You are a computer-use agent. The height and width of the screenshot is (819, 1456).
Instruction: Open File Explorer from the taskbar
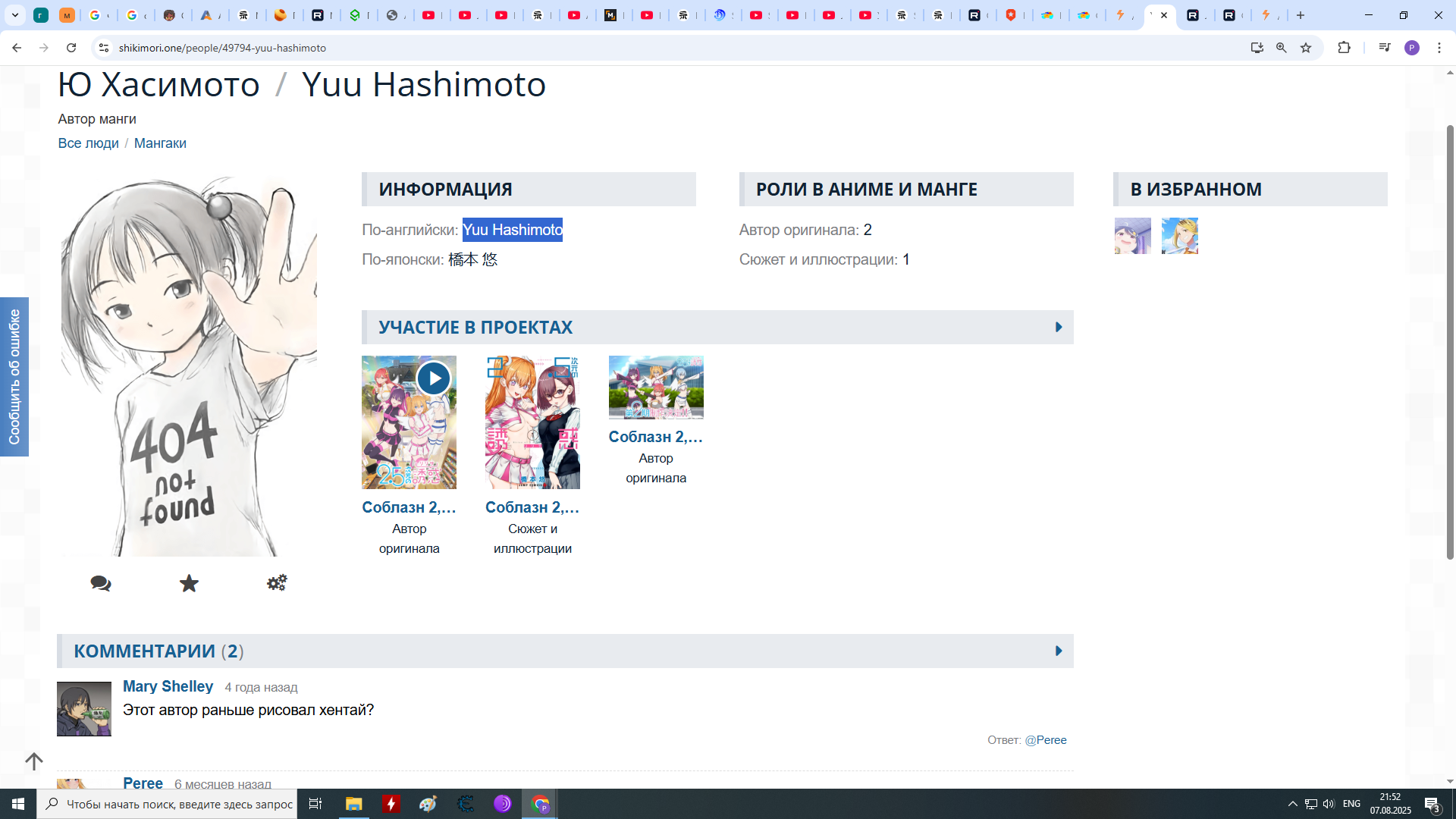pyautogui.click(x=353, y=804)
